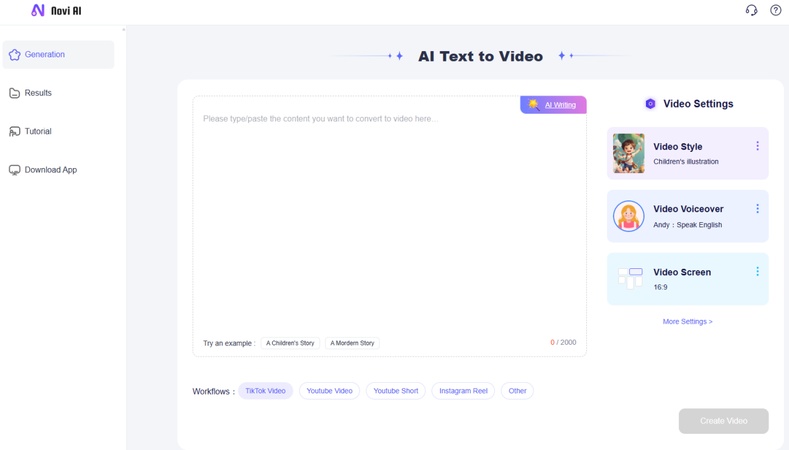Click the Children's illustration style thumbnail

(629, 153)
